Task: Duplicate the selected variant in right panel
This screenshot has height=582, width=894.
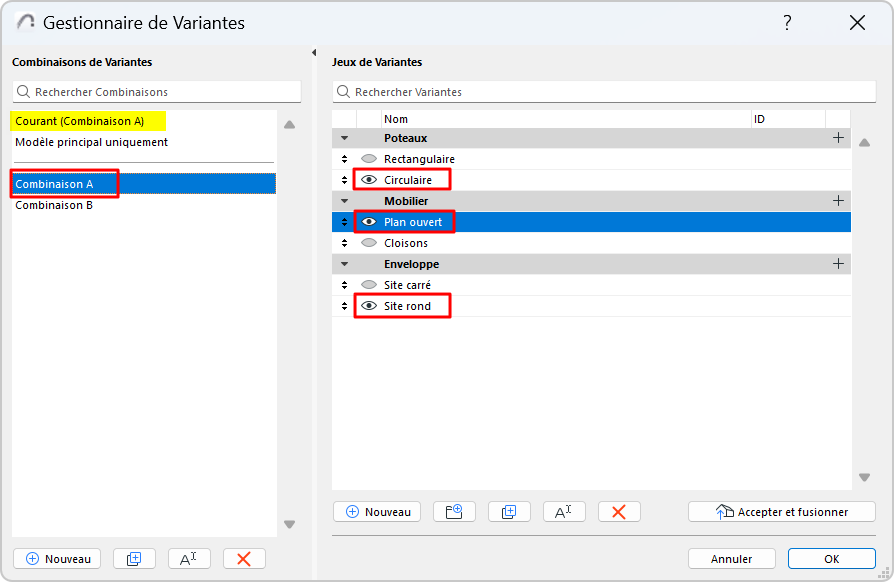Action: click(x=509, y=511)
